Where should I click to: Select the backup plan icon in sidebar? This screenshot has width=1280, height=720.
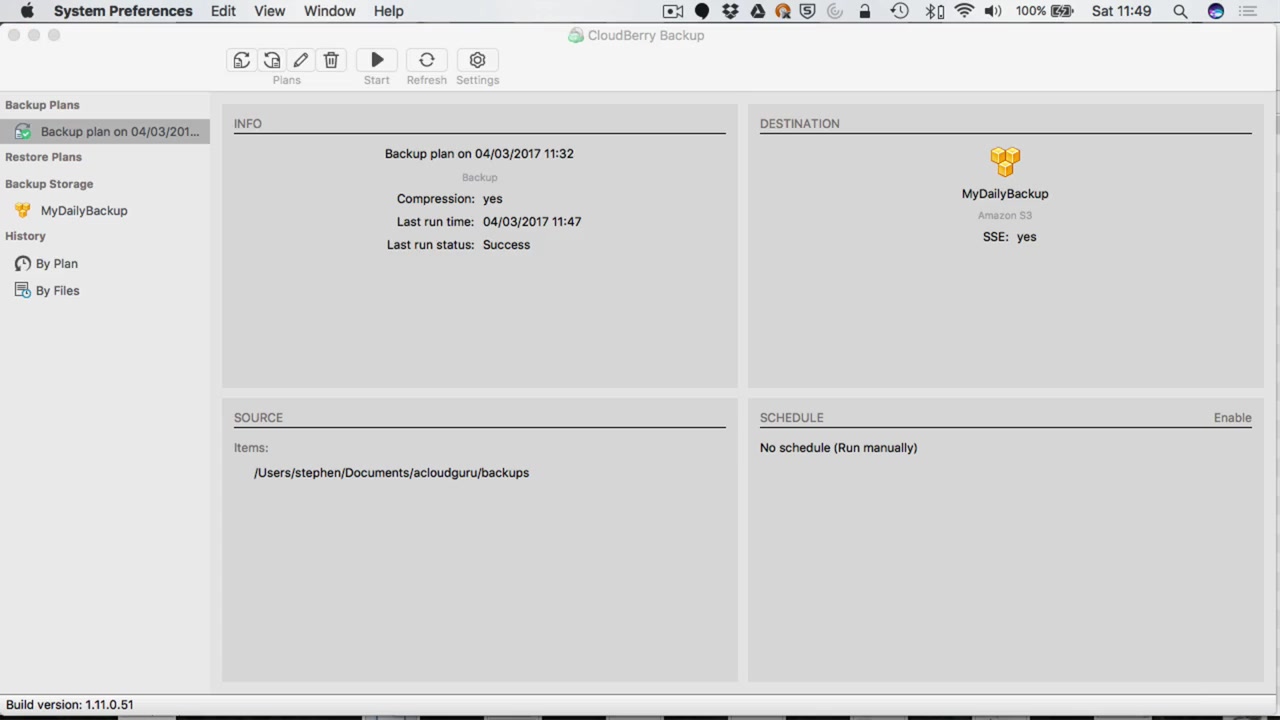coord(23,131)
